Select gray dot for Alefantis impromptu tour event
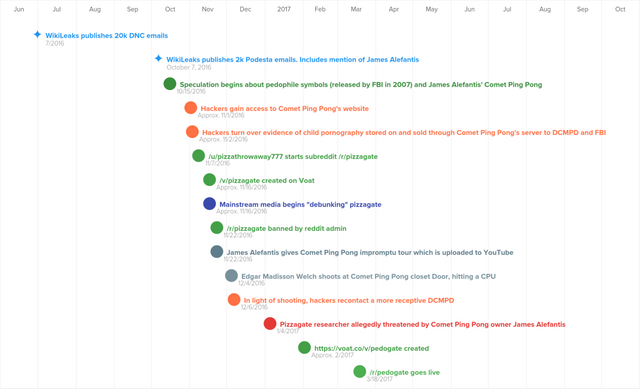This screenshot has width=640, height=389. [x=217, y=251]
